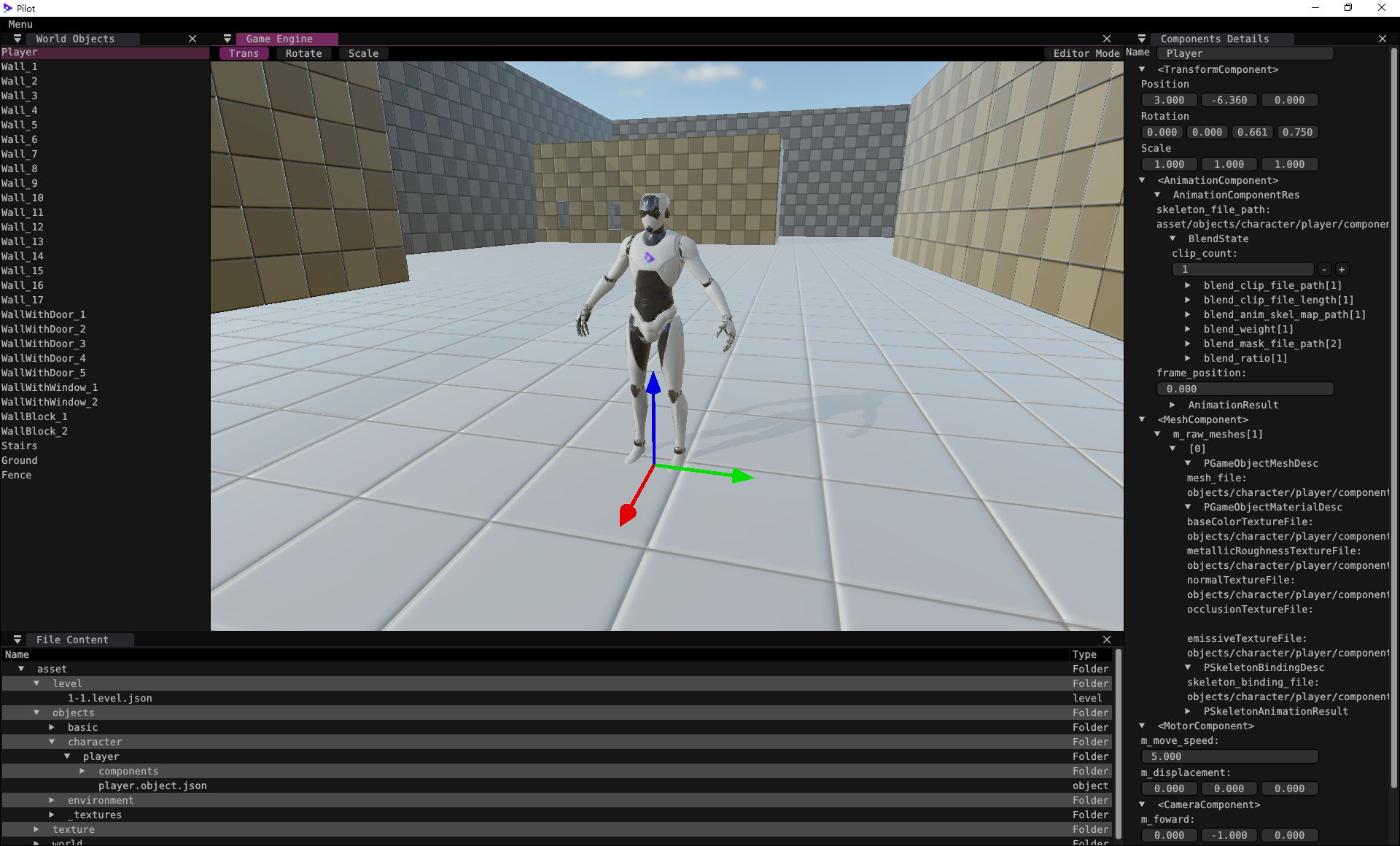Screen dimensions: 1400x846
Task: Collapse the MeshComponent section
Action: point(1142,419)
